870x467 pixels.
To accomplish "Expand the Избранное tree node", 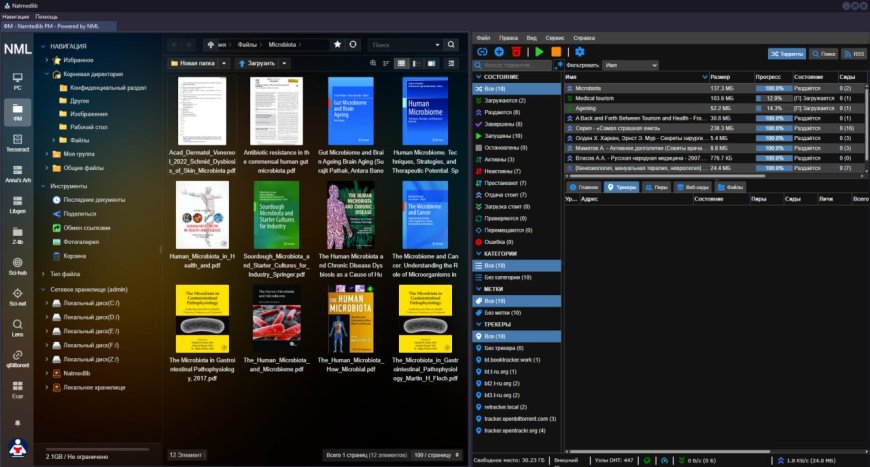I will (47, 60).
